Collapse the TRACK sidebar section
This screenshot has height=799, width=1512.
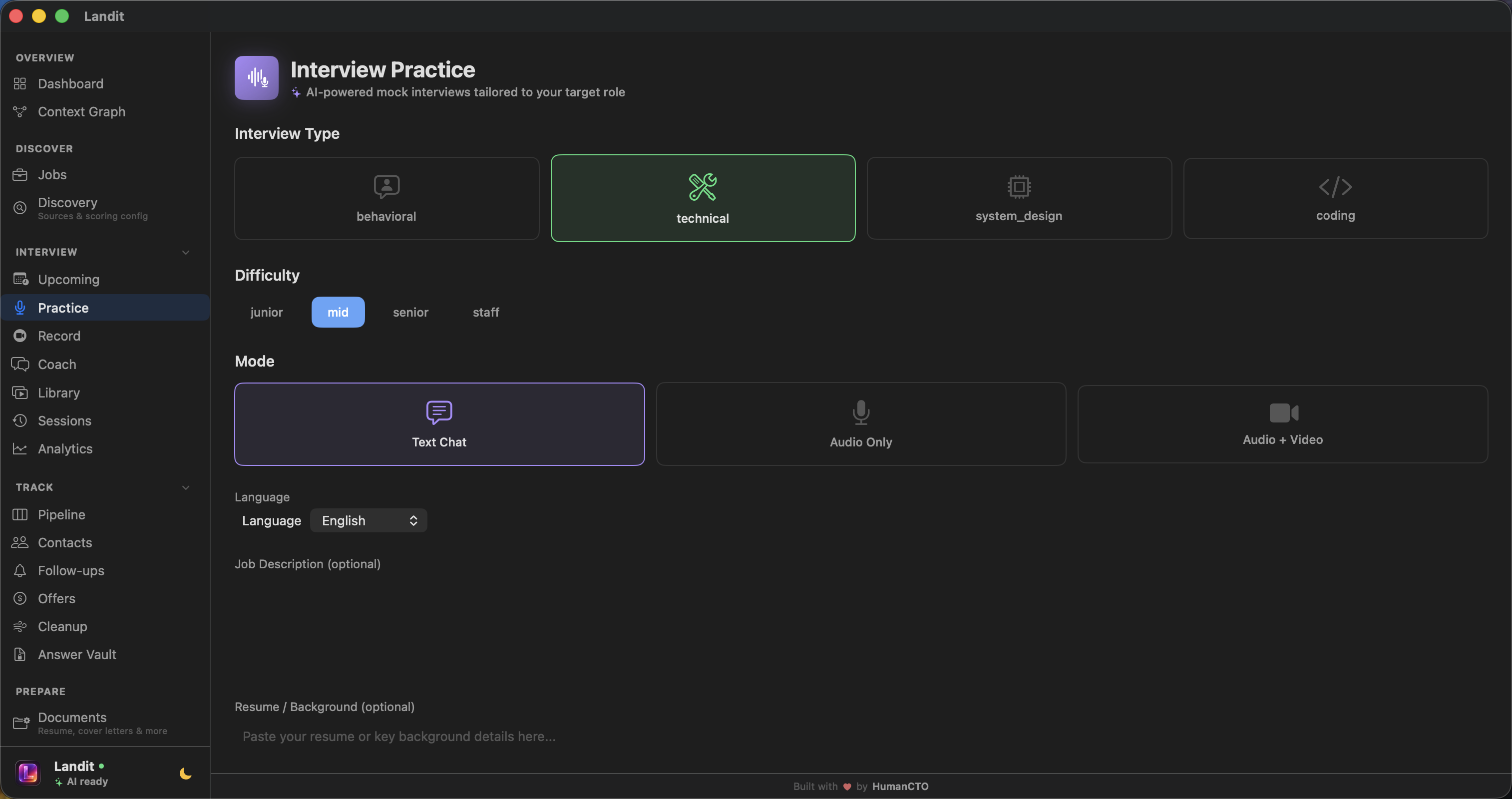pos(185,487)
